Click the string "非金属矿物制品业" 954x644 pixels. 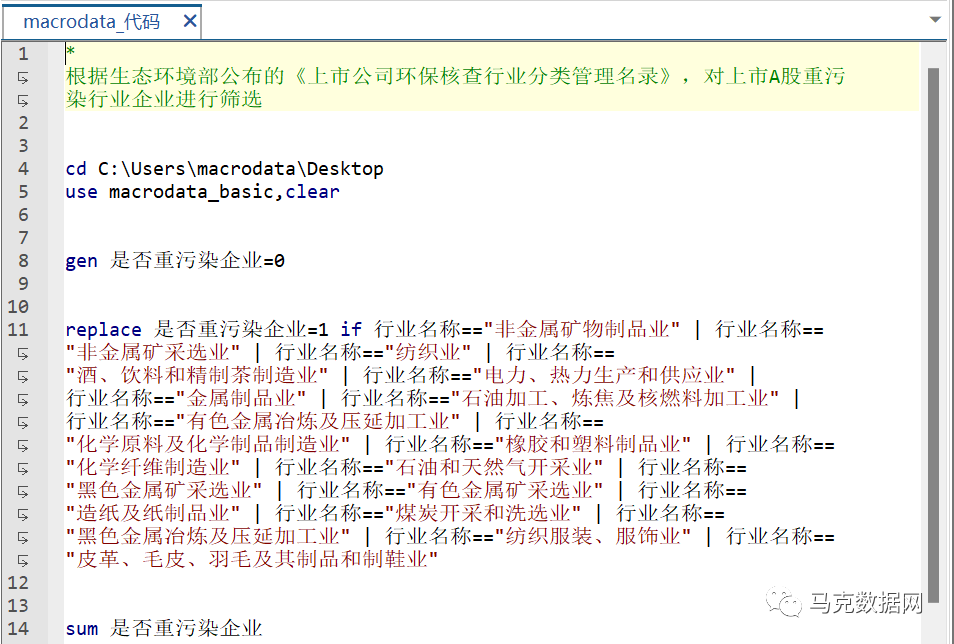[x=582, y=329]
